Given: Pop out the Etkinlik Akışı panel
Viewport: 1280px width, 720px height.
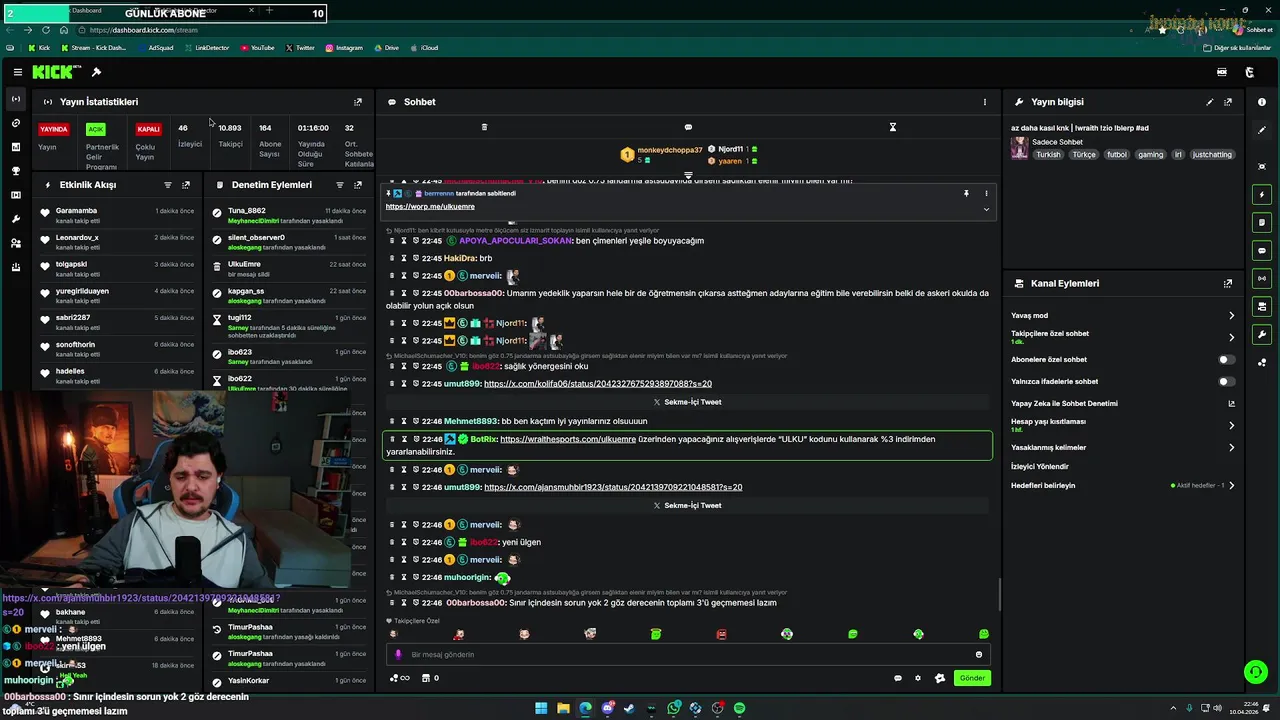Looking at the screenshot, I should 186,185.
